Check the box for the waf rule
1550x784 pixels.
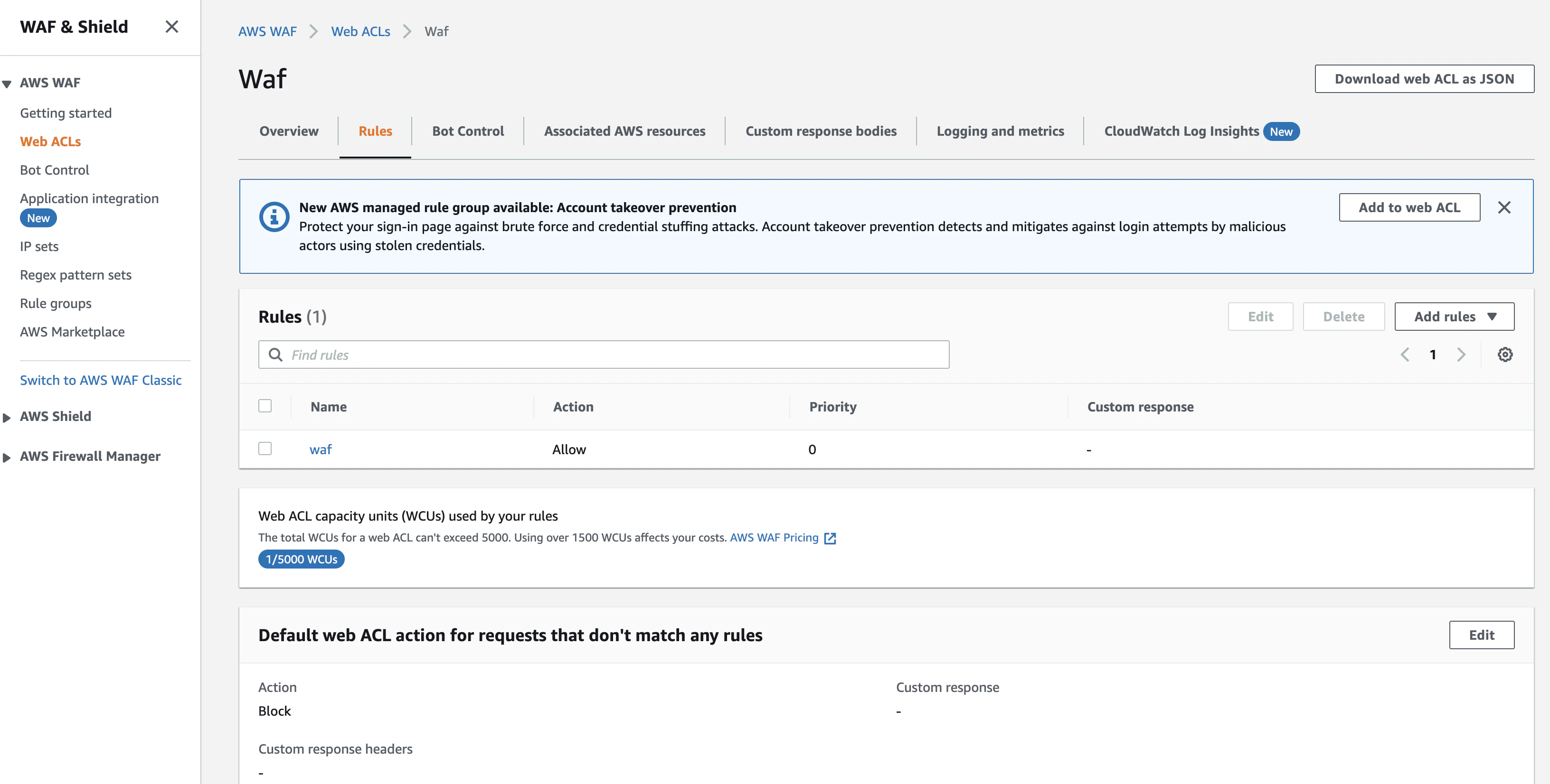[x=265, y=448]
